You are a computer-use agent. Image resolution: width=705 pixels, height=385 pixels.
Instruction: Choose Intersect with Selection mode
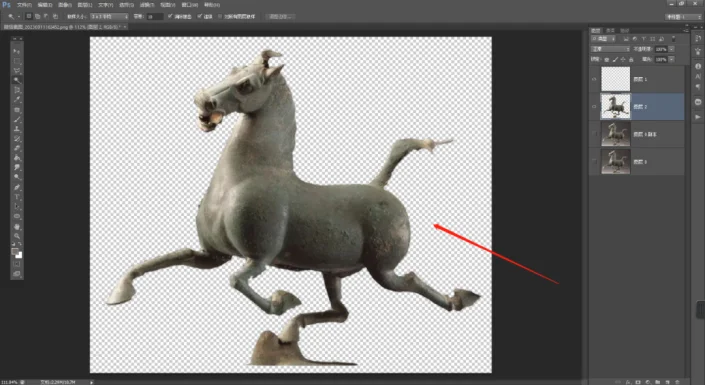(55, 16)
